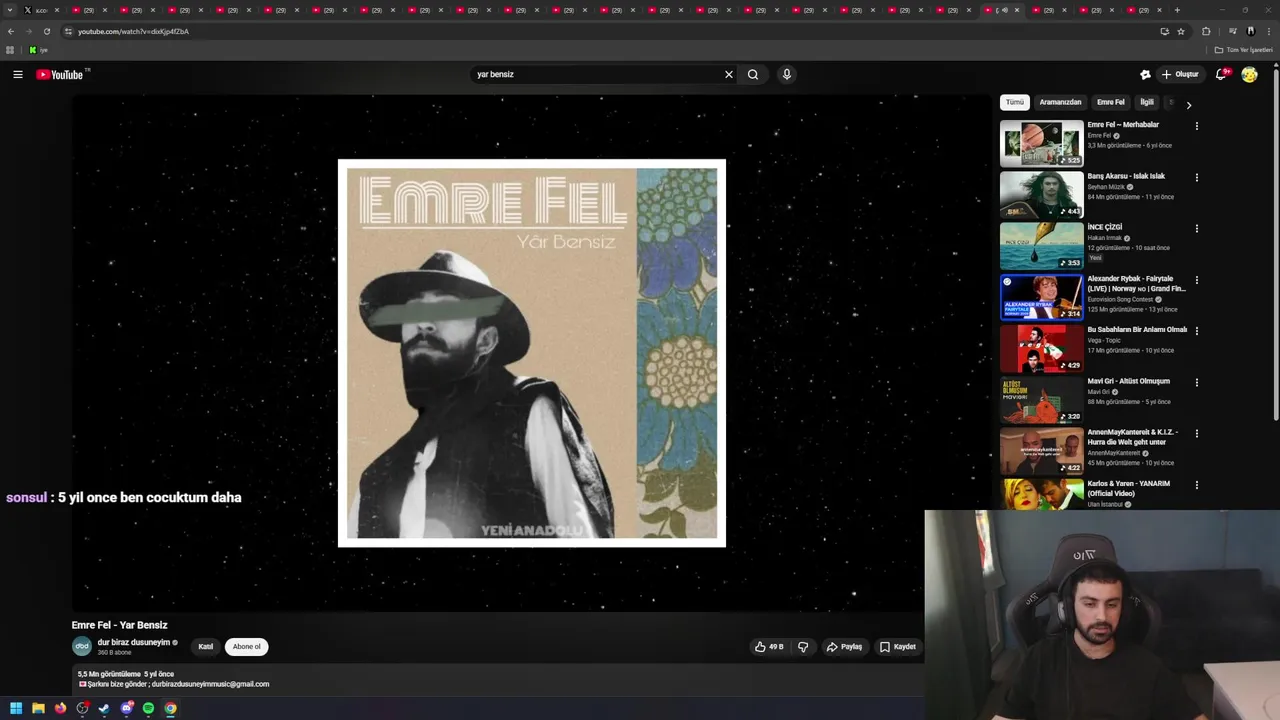Open Mavi Gri - Altüst Olmuşum title
Screen dimensions: 1280x720
click(1128, 381)
